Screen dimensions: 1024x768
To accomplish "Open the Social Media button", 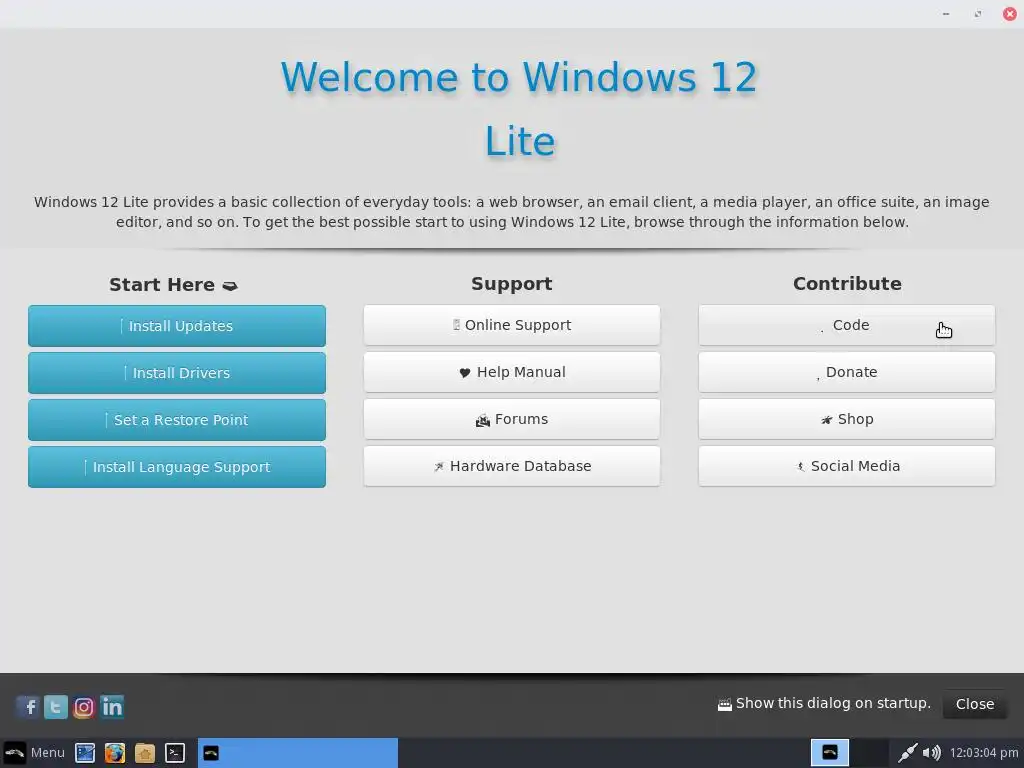I will coord(846,466).
